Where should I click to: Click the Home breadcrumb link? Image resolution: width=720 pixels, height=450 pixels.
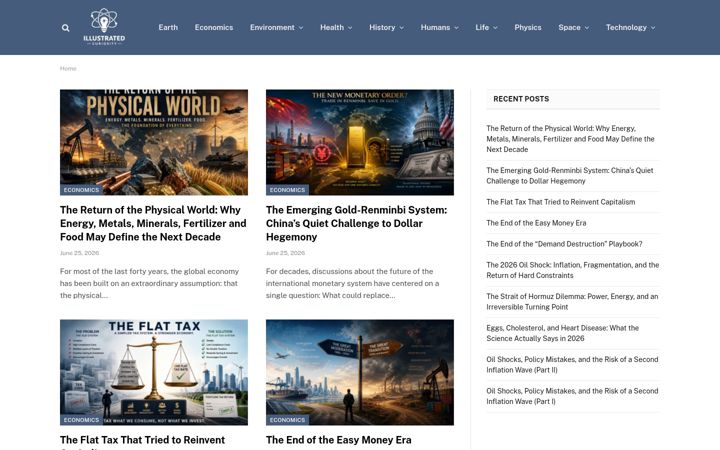68,68
